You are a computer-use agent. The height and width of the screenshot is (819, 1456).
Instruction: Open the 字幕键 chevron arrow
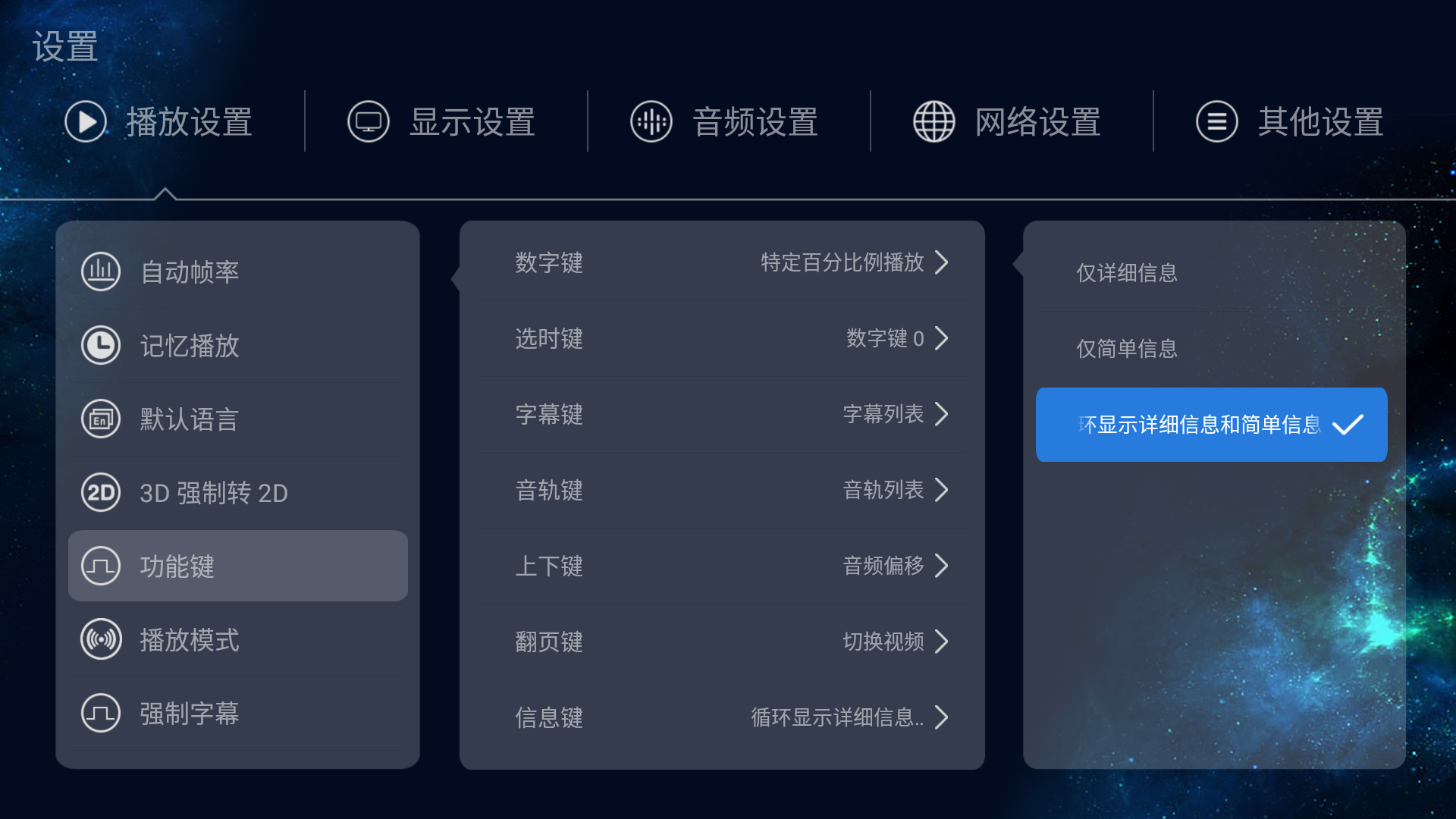coord(942,414)
